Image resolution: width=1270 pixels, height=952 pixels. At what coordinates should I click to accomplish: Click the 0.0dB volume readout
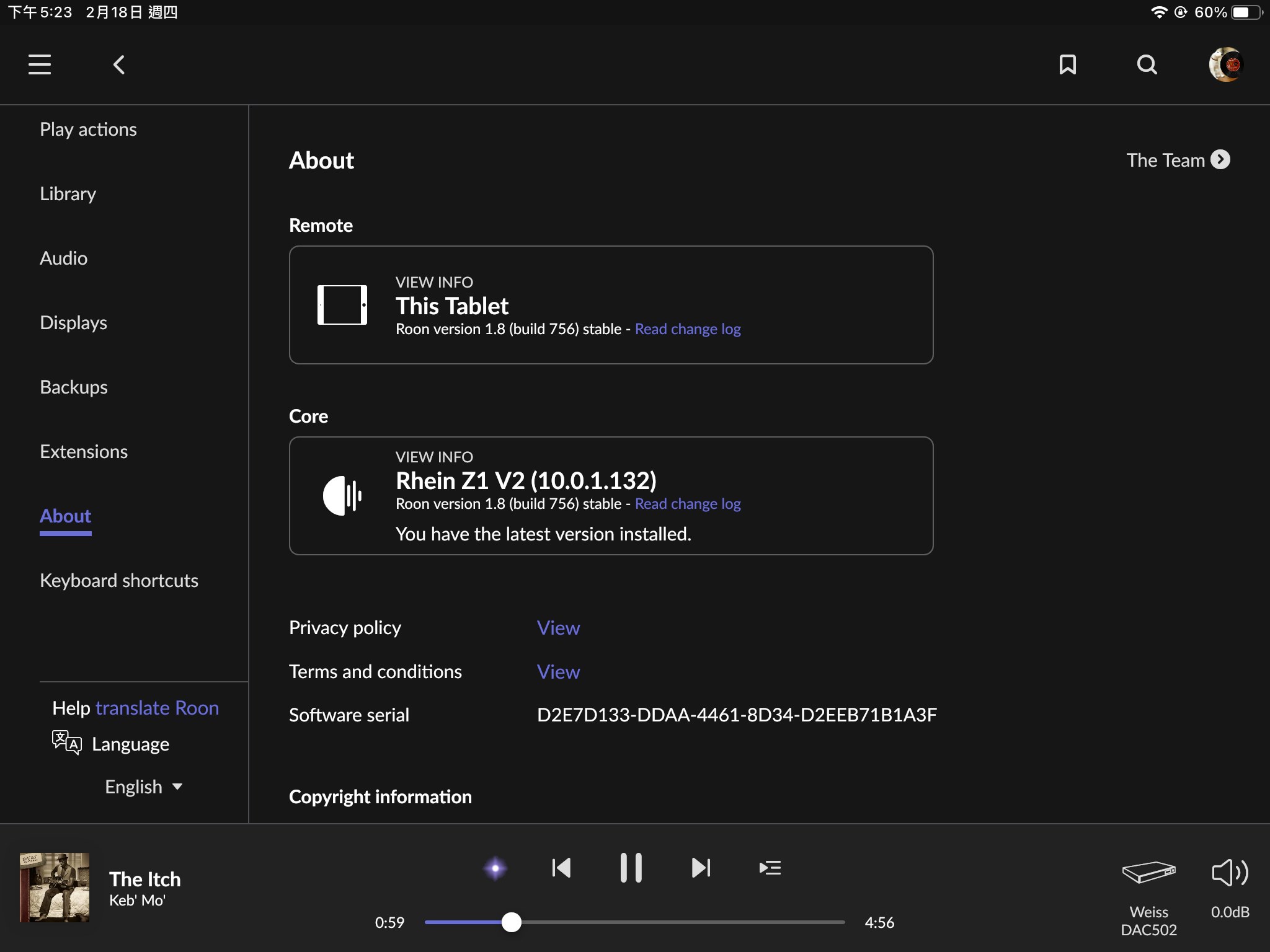point(1230,912)
